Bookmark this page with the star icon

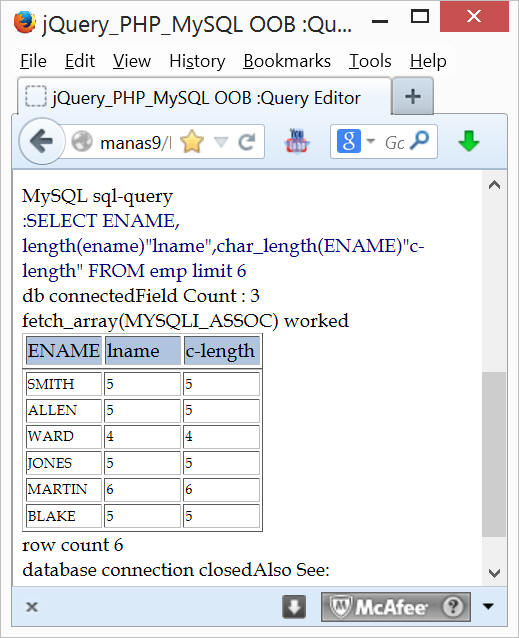pos(192,142)
